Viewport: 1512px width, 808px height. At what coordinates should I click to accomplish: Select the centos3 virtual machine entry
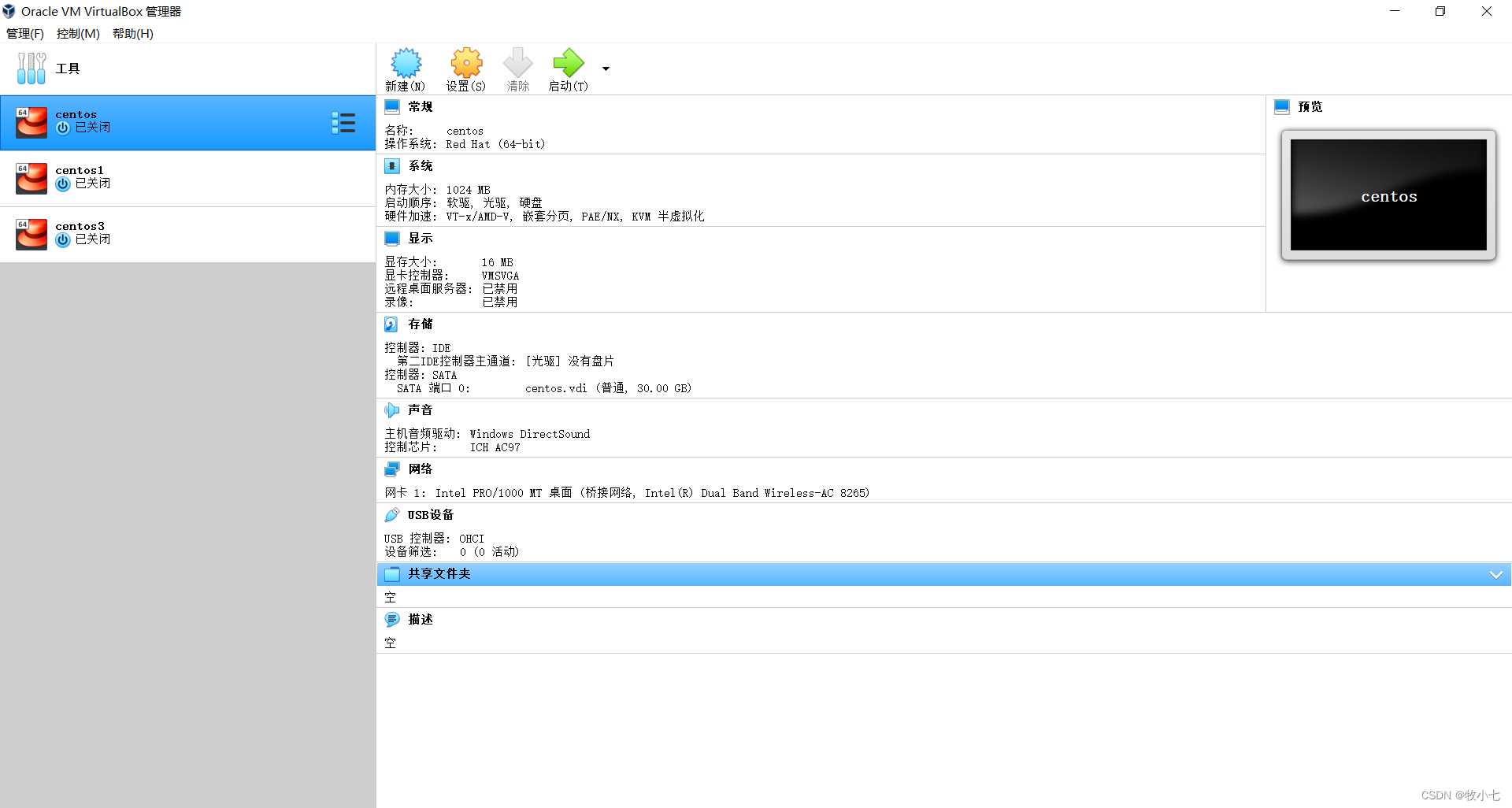tap(187, 235)
